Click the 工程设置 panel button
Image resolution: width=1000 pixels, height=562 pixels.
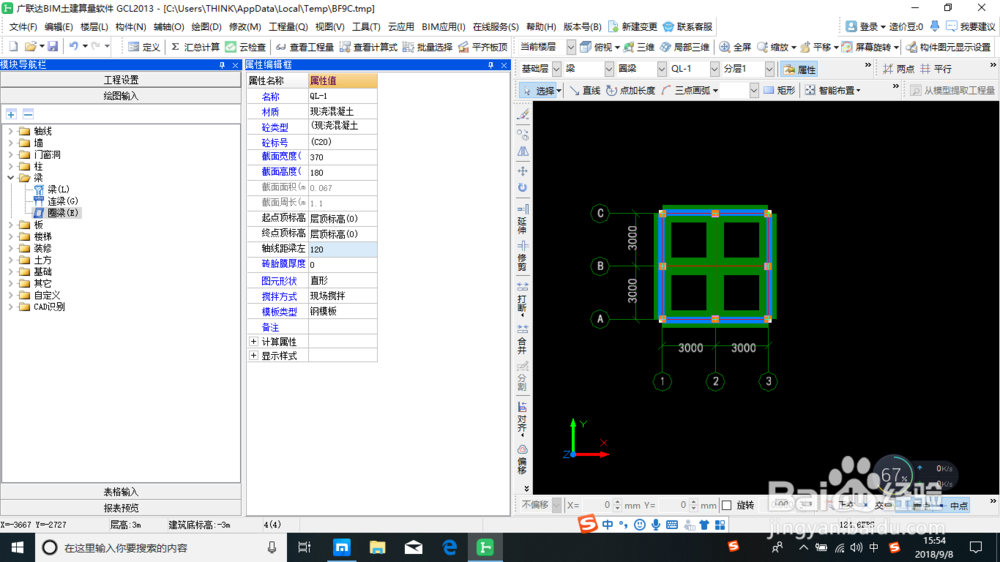121,80
